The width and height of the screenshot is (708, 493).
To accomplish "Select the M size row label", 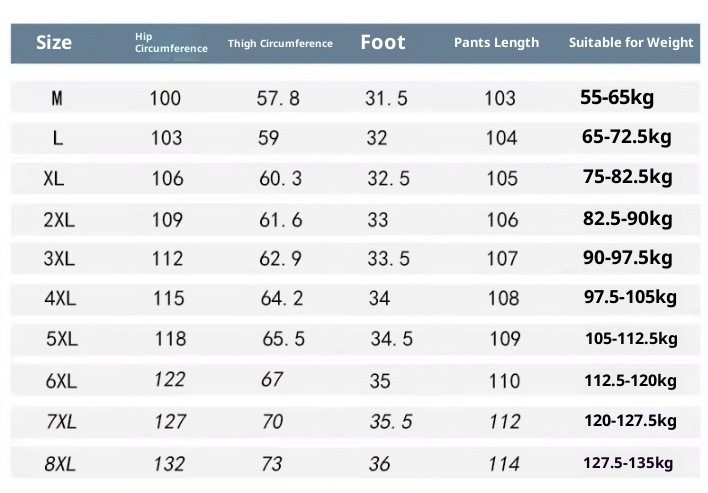I will point(57,98).
